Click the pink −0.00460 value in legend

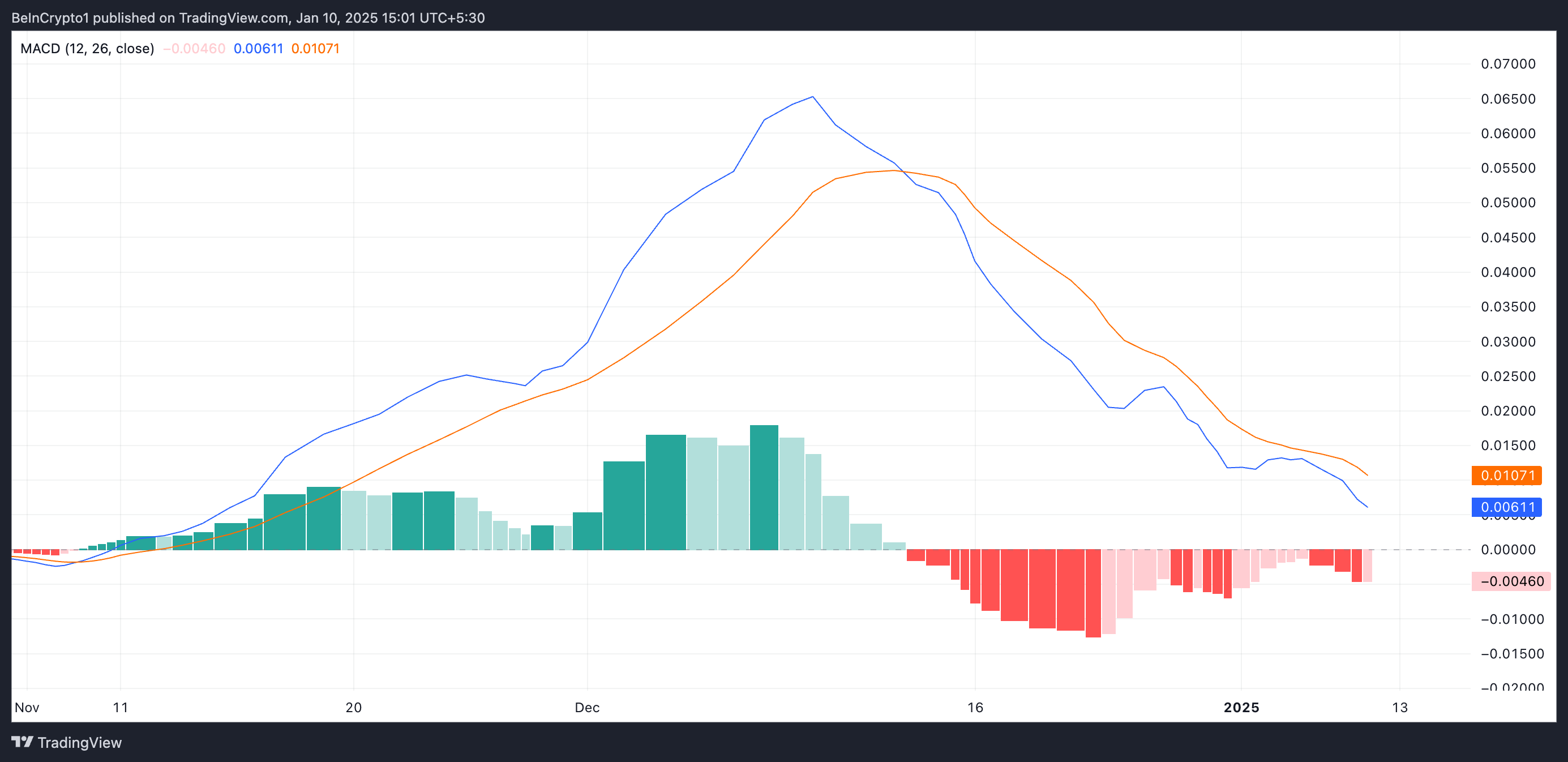click(194, 49)
